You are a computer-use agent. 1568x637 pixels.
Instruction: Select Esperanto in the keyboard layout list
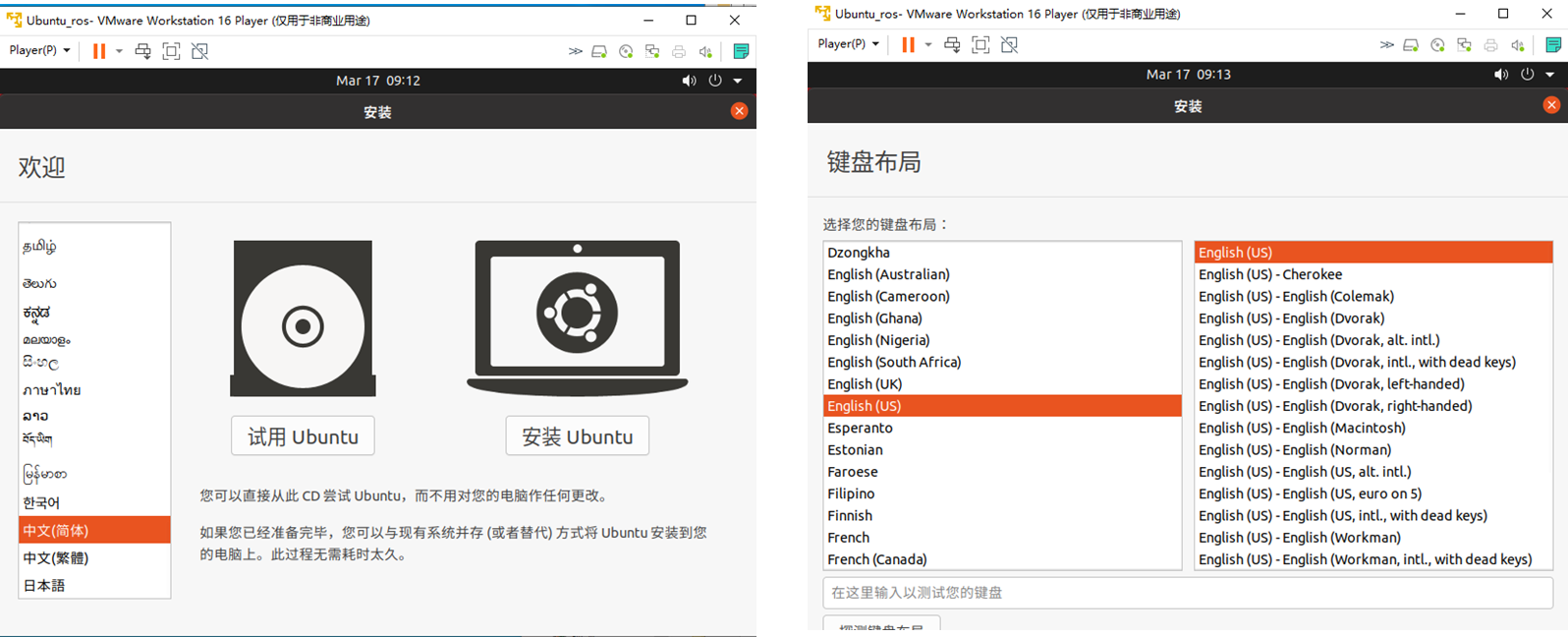1002,428
